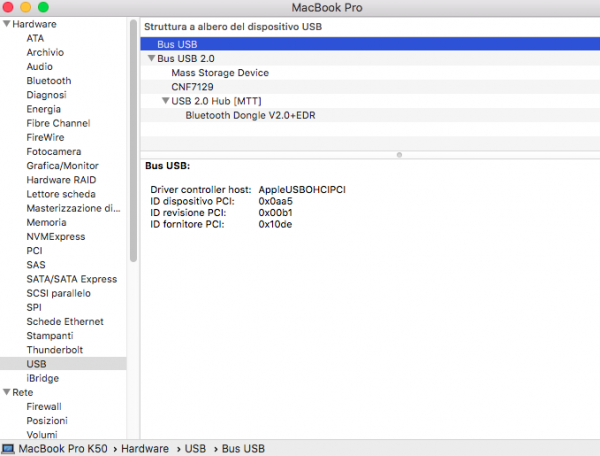Click USB in the path bar

195,448
